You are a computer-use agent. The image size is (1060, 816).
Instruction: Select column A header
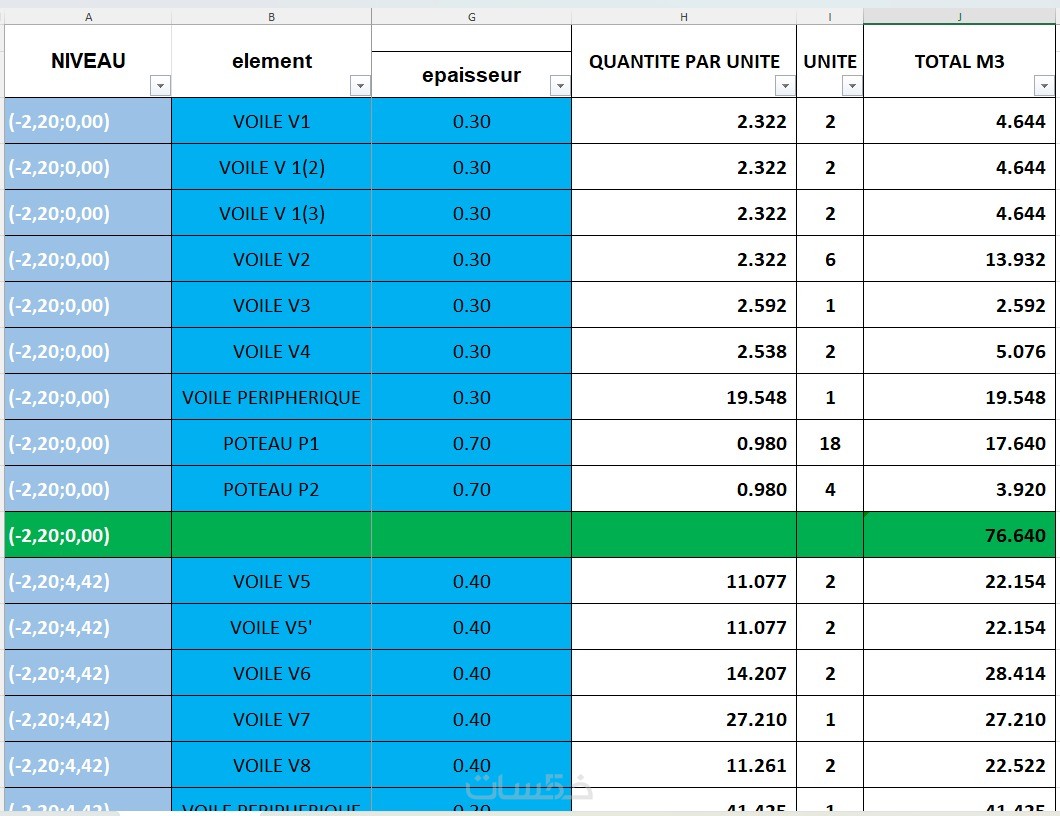point(88,17)
